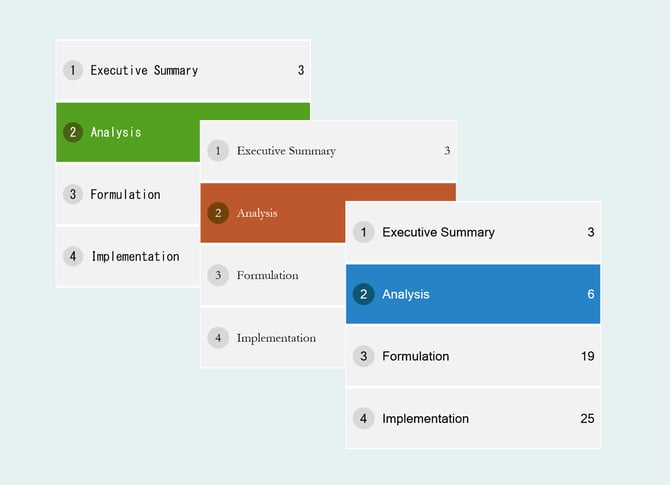This screenshot has height=485, width=670.
Task: Click the dark teal number 2 circle on the blue row
Action: (x=364, y=294)
